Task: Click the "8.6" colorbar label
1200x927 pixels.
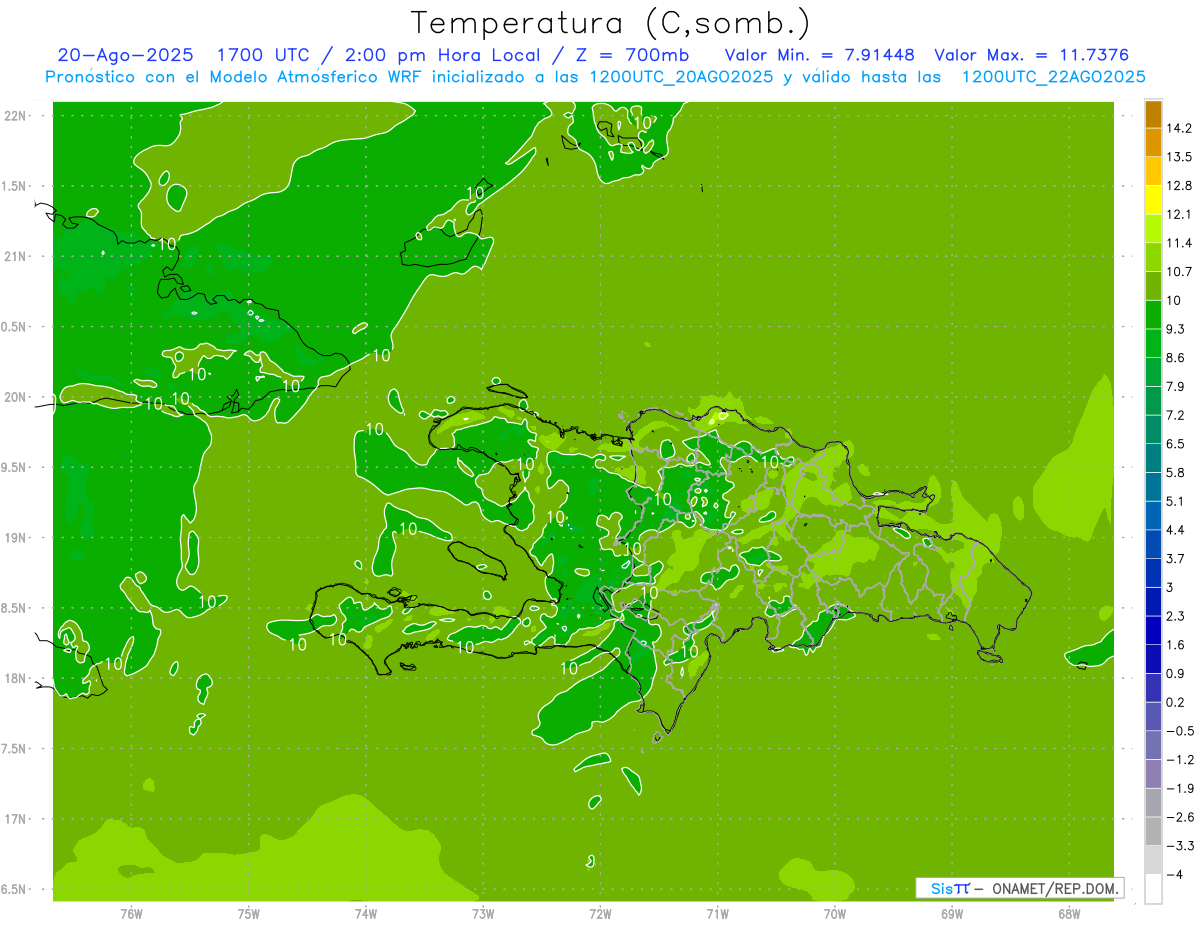Action: 1175,358
